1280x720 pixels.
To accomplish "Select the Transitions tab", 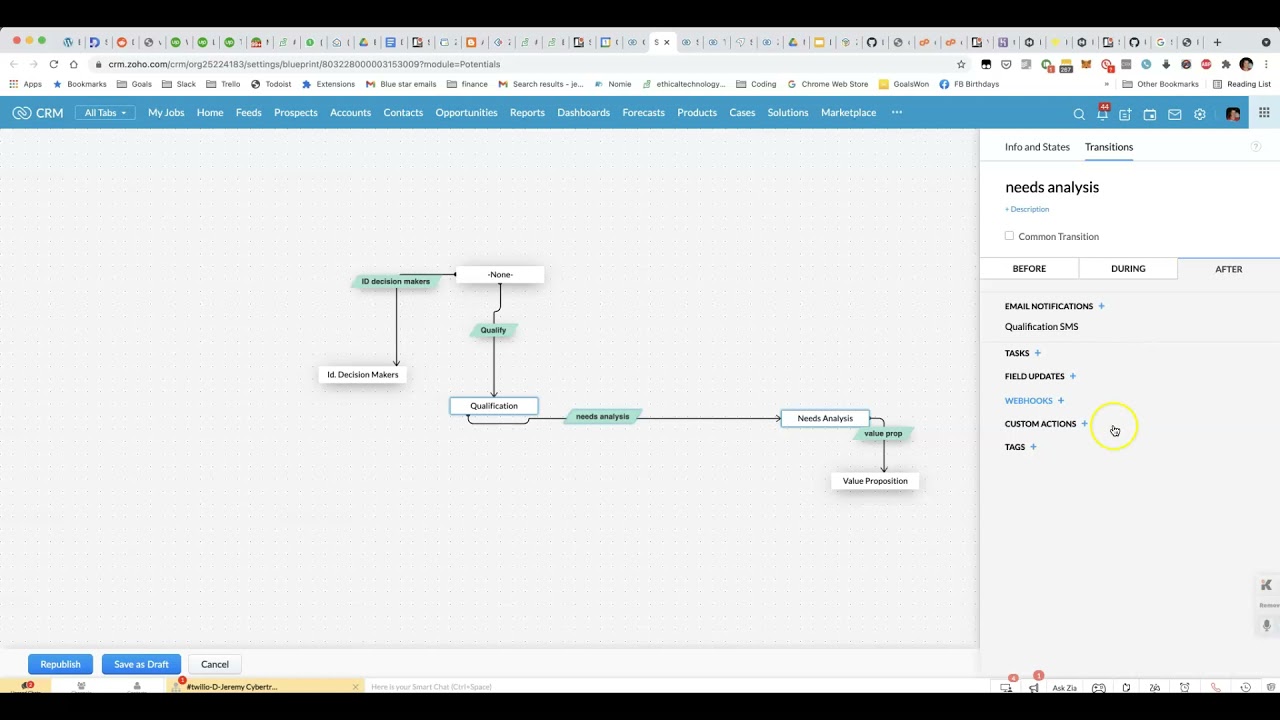I will pyautogui.click(x=1109, y=147).
